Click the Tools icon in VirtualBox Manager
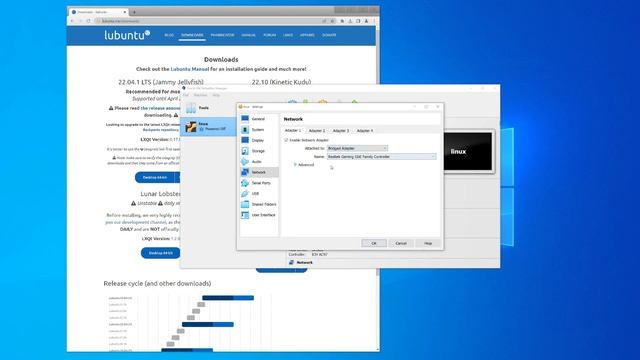The height and width of the screenshot is (360, 640). tap(191, 108)
